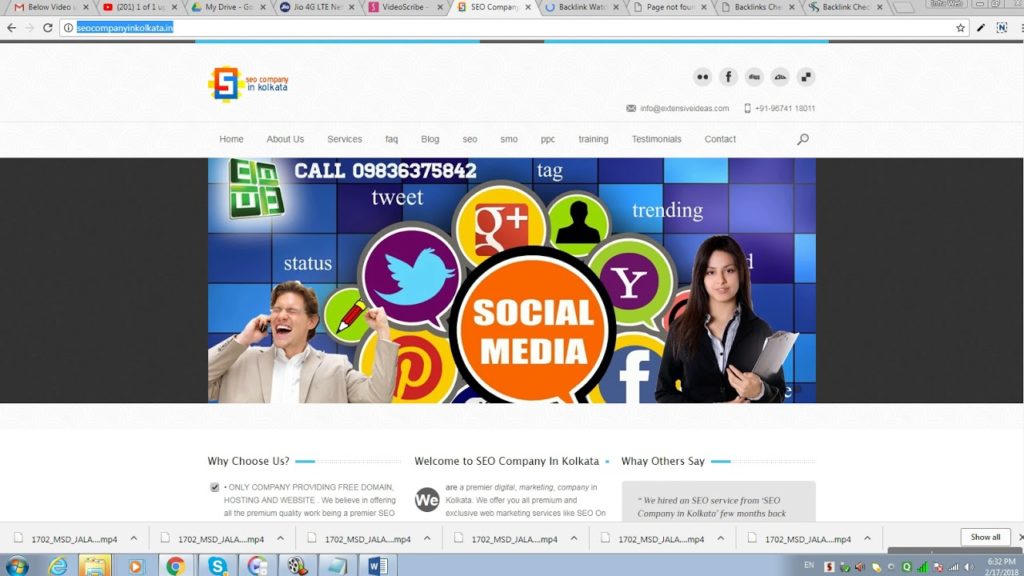
Task: Close the SEO Company tab
Action: (x=528, y=7)
